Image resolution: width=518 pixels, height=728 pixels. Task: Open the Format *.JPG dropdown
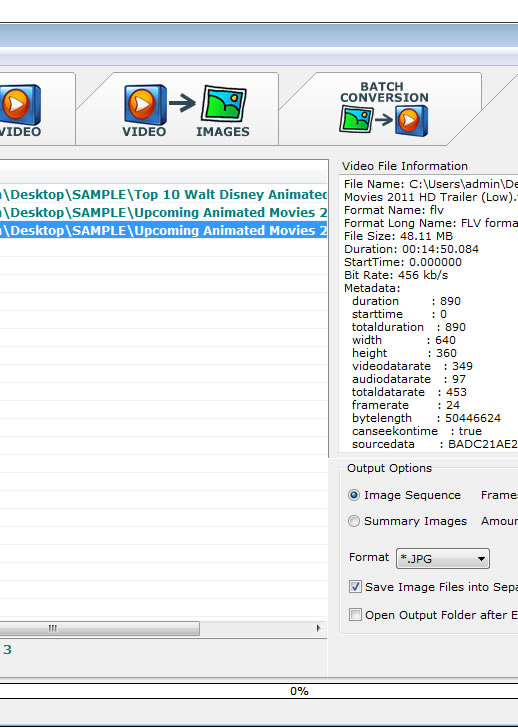coord(442,559)
